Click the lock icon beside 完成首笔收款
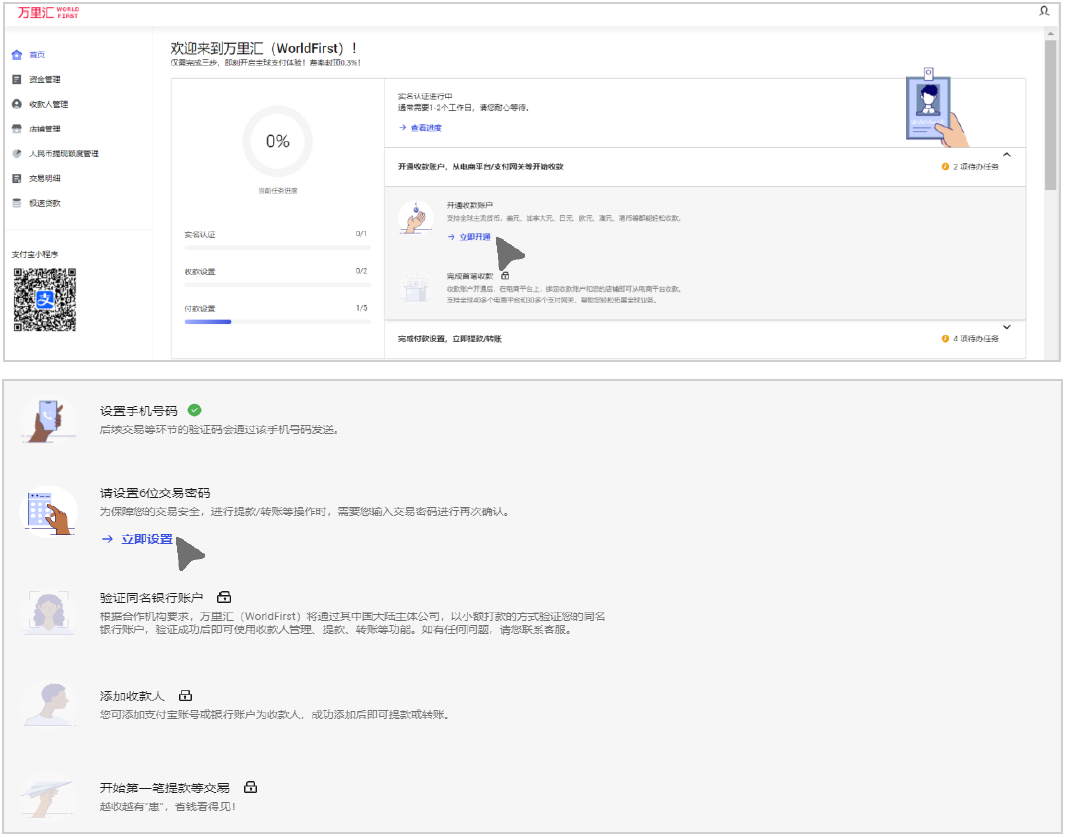 click(x=505, y=276)
